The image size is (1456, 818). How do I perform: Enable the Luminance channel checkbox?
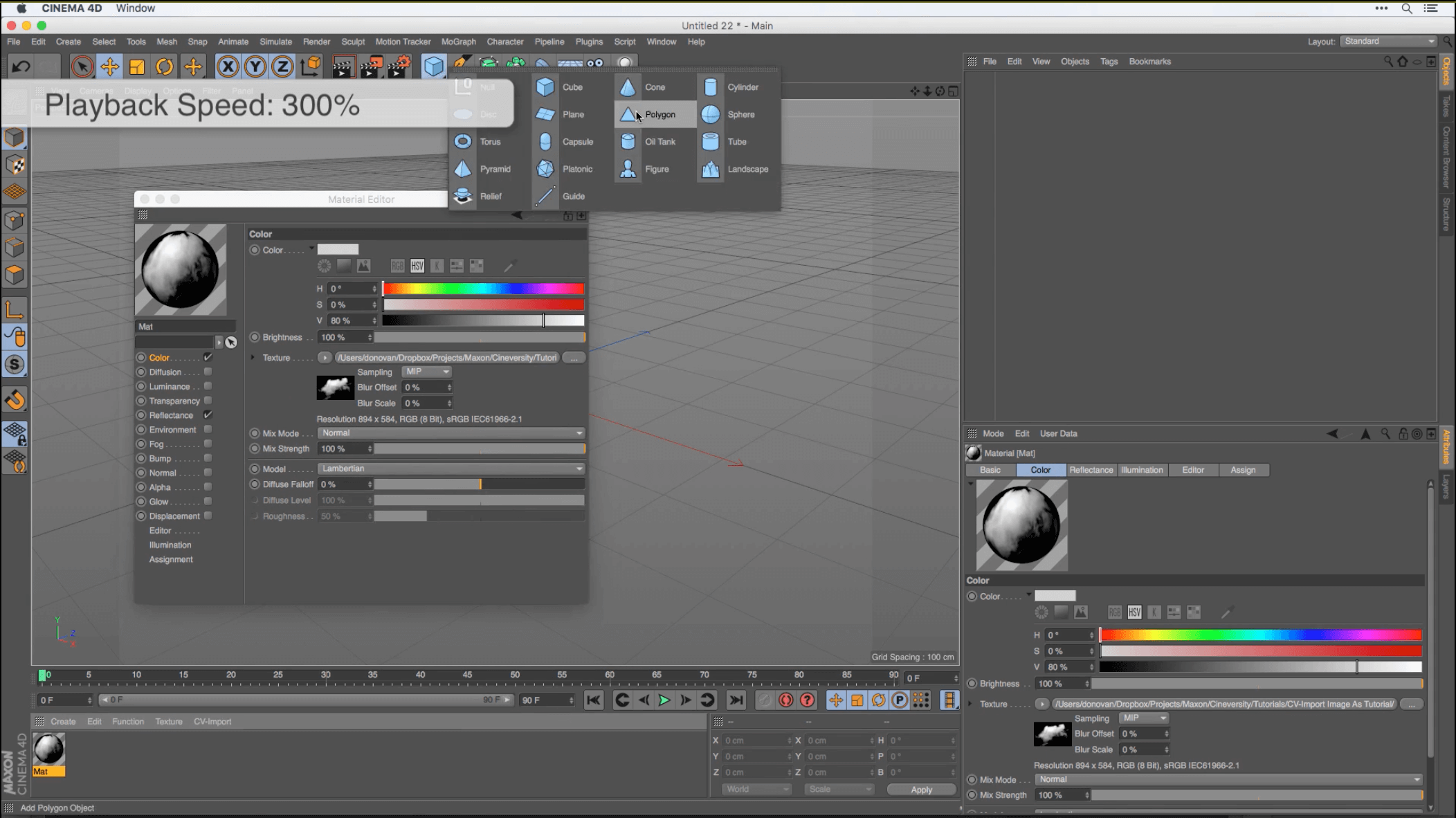tap(208, 386)
